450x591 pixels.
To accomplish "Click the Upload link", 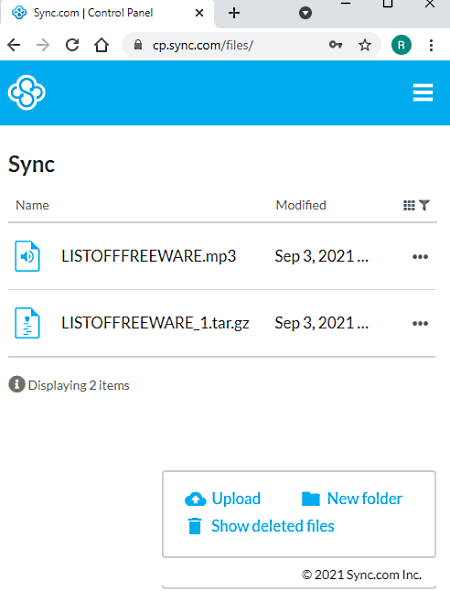I will (x=236, y=498).
